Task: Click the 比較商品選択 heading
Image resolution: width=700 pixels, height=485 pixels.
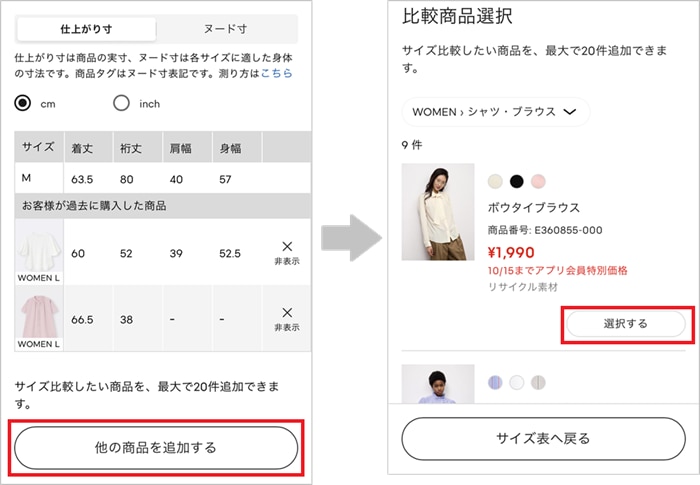Action: [x=457, y=17]
